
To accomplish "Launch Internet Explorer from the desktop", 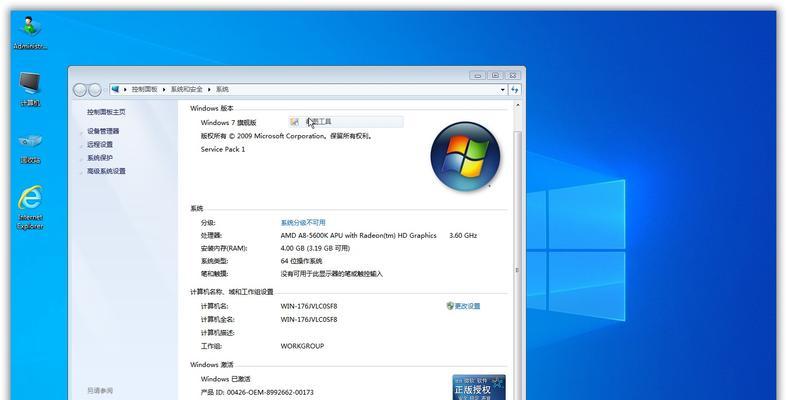I will pyautogui.click(x=30, y=207).
